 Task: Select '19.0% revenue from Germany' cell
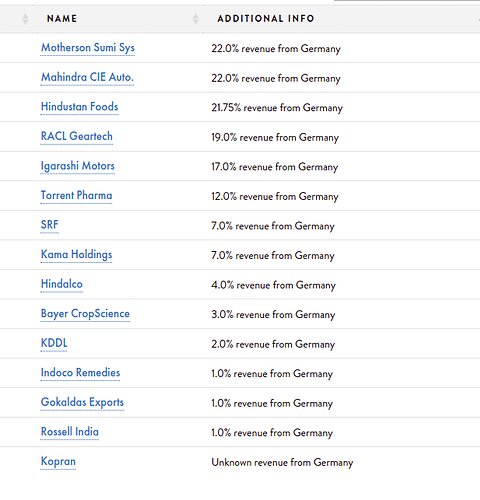pyautogui.click(x=275, y=137)
